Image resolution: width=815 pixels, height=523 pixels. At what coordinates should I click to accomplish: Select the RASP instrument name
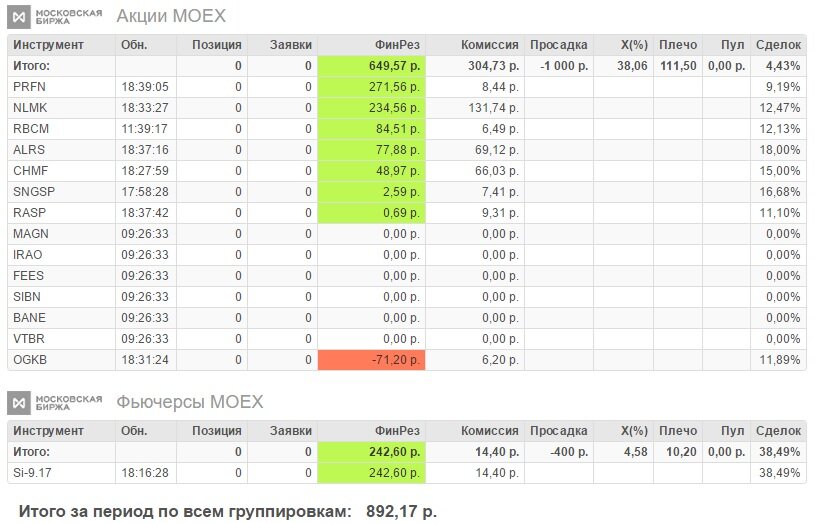[x=30, y=213]
